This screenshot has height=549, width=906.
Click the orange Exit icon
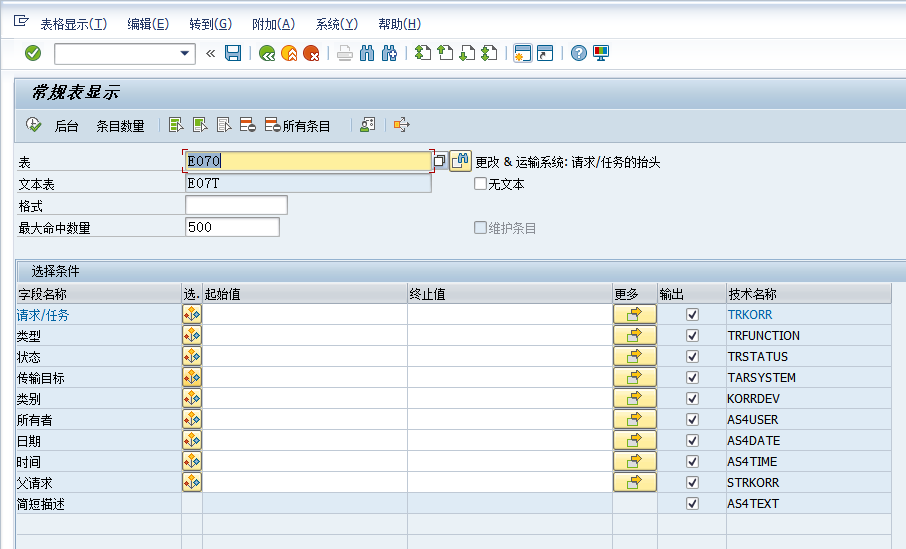pos(289,53)
